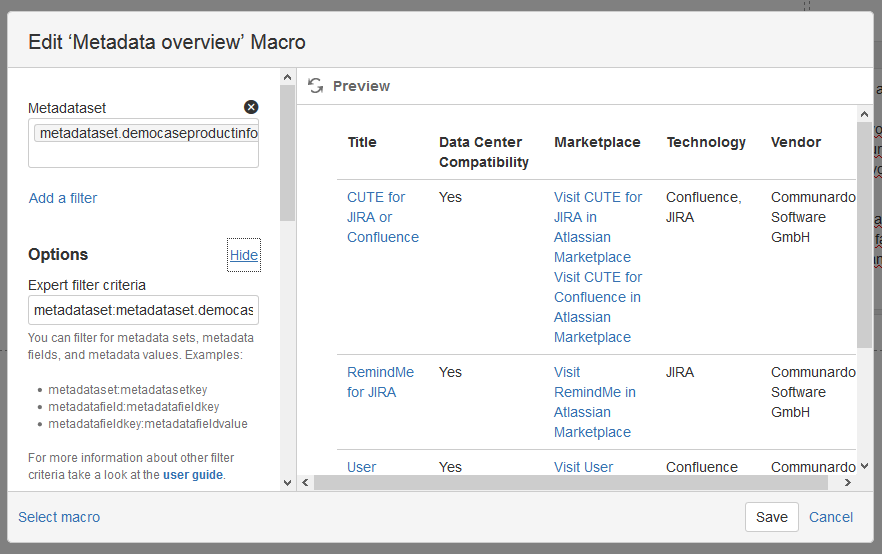882x554 pixels.
Task: Click the preview horizontal scroll left arrow
Action: coord(305,483)
